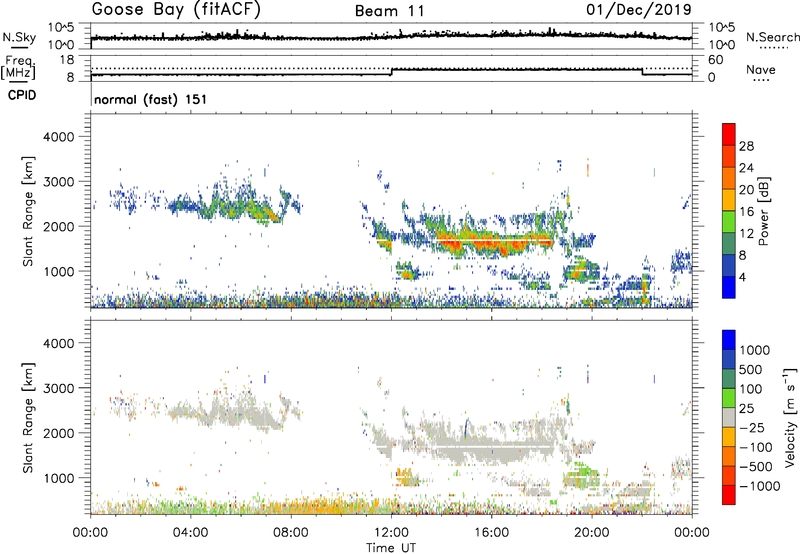Click the "Velocity [m s⁻¹]" colorbar title
800x554 pixels.
(x=790, y=417)
